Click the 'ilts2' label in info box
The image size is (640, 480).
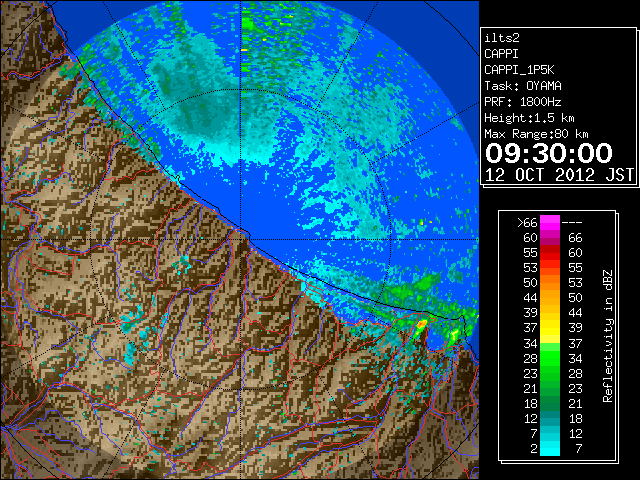[502, 38]
